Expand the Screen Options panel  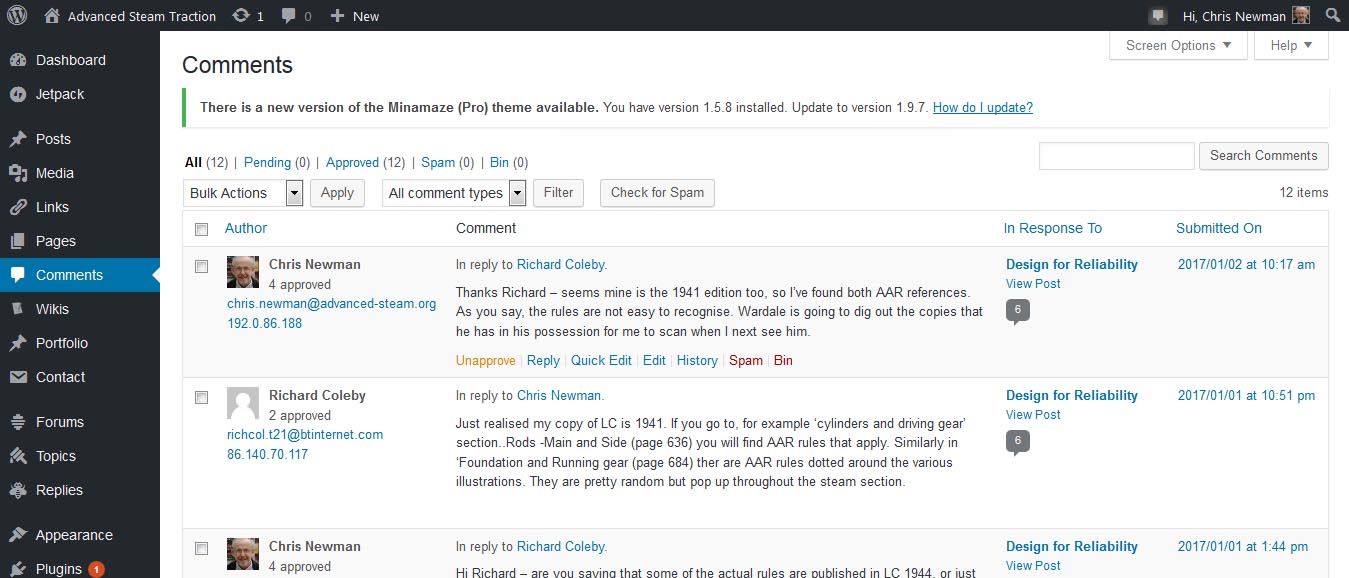tap(1178, 46)
